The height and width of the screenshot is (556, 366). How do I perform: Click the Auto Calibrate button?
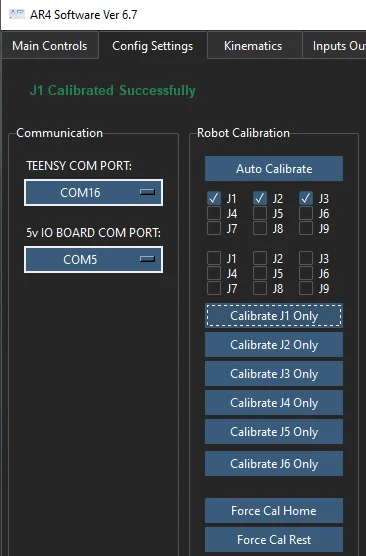point(274,169)
